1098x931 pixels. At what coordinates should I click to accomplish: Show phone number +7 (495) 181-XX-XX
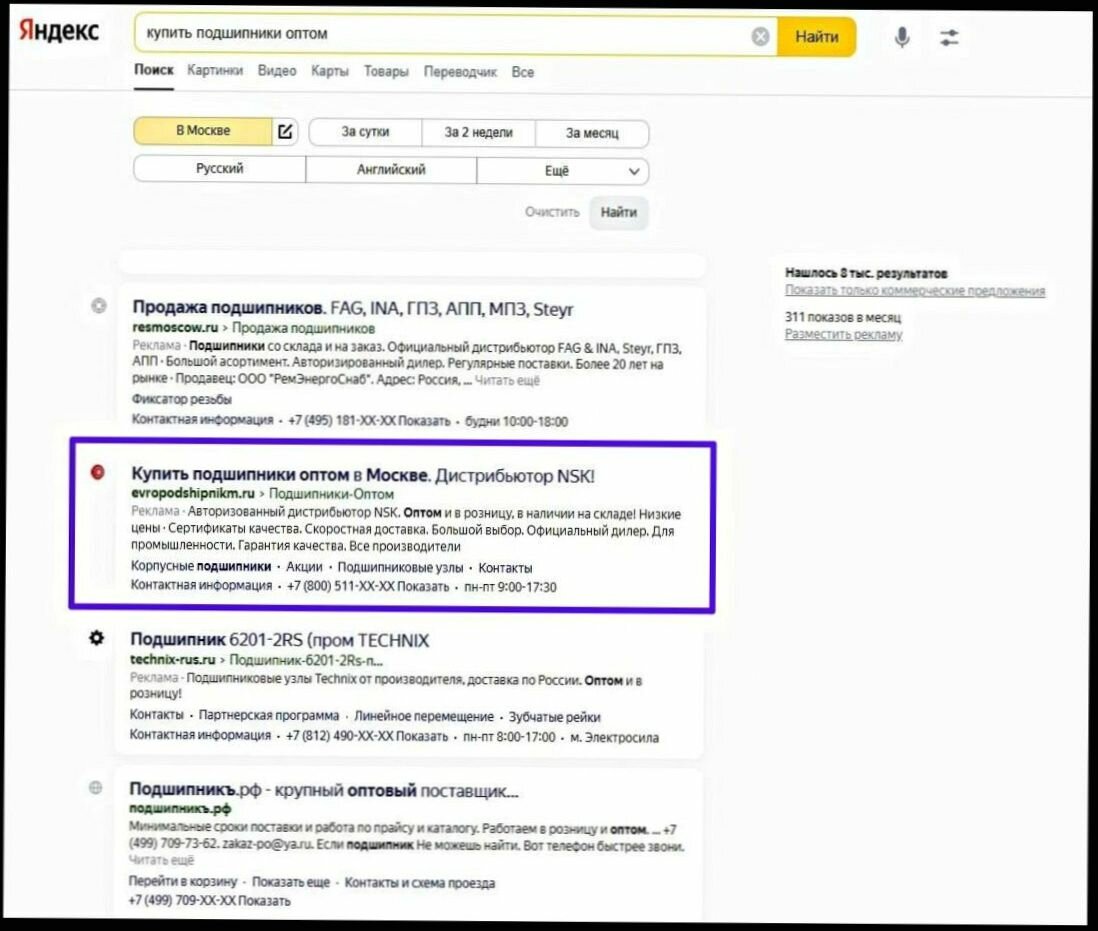click(369, 421)
